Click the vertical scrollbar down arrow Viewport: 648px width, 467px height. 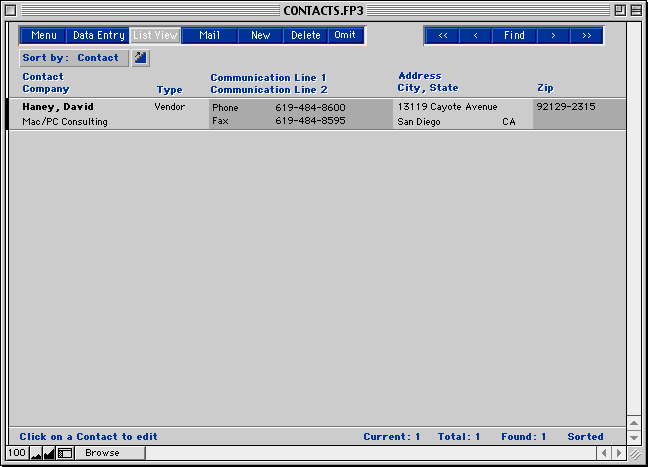click(x=634, y=438)
